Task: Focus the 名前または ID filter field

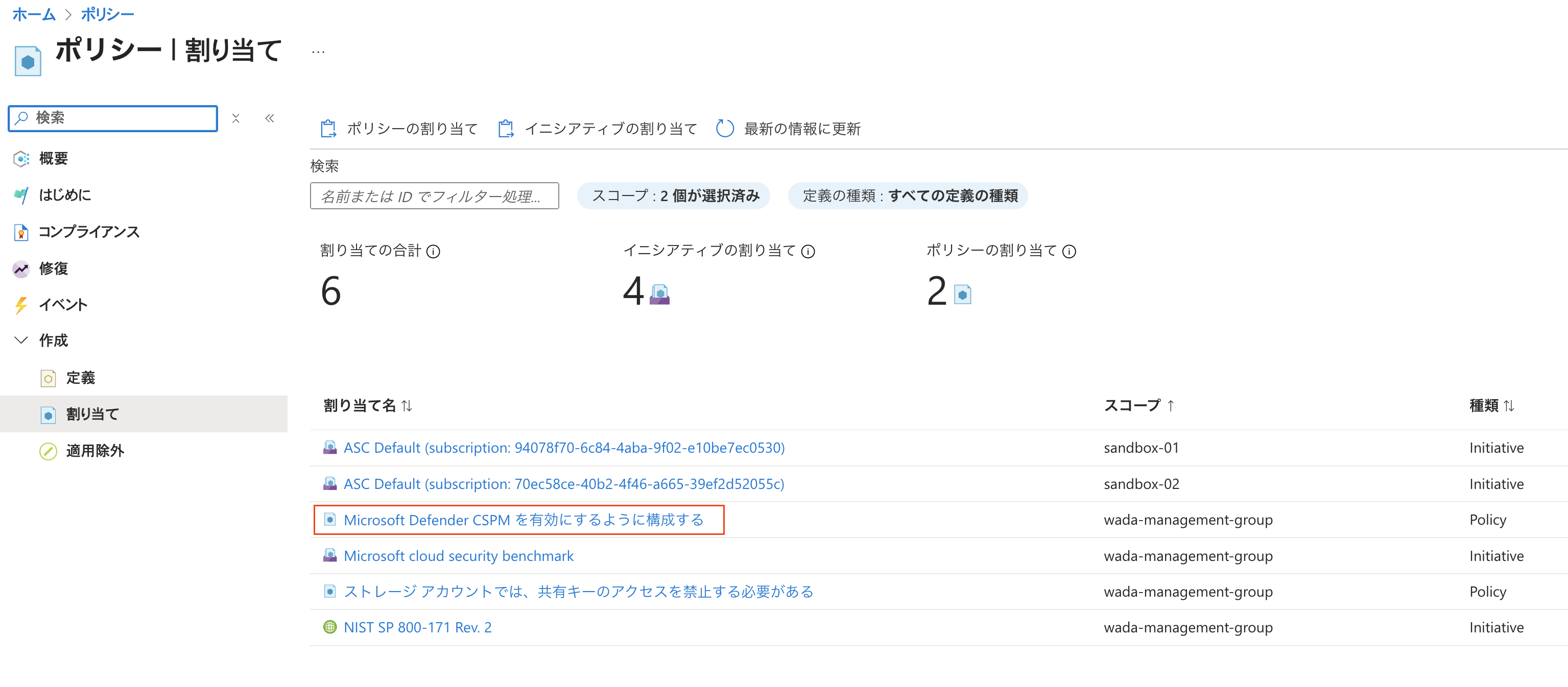Action: (435, 196)
